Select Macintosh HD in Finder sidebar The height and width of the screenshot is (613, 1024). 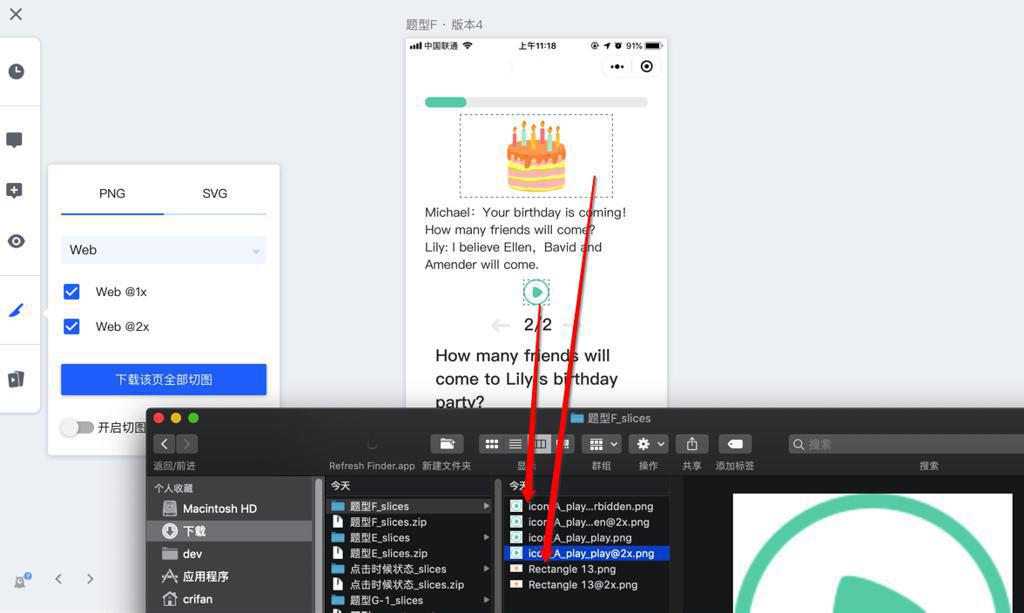[x=230, y=509]
